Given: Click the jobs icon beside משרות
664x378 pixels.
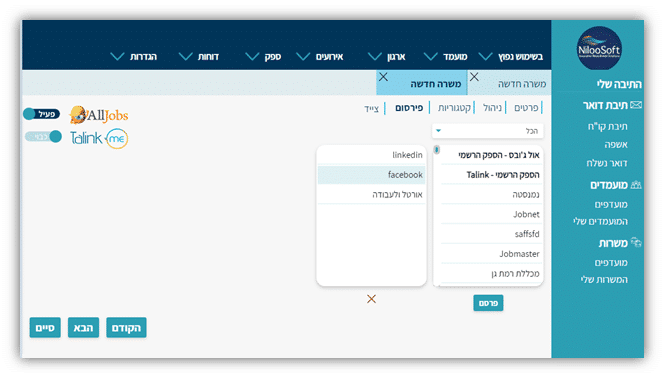Looking at the screenshot, I should 636,242.
